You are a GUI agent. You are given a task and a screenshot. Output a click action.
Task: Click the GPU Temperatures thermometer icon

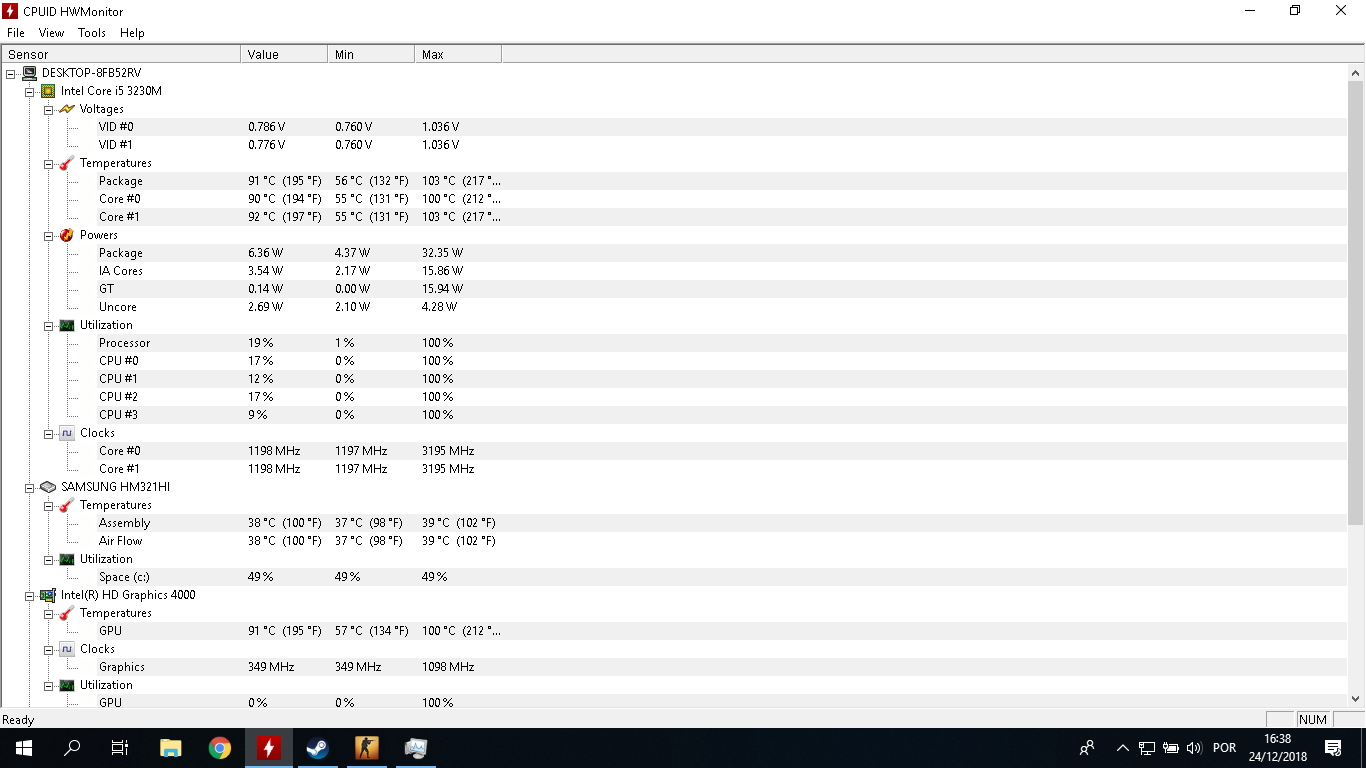(67, 613)
